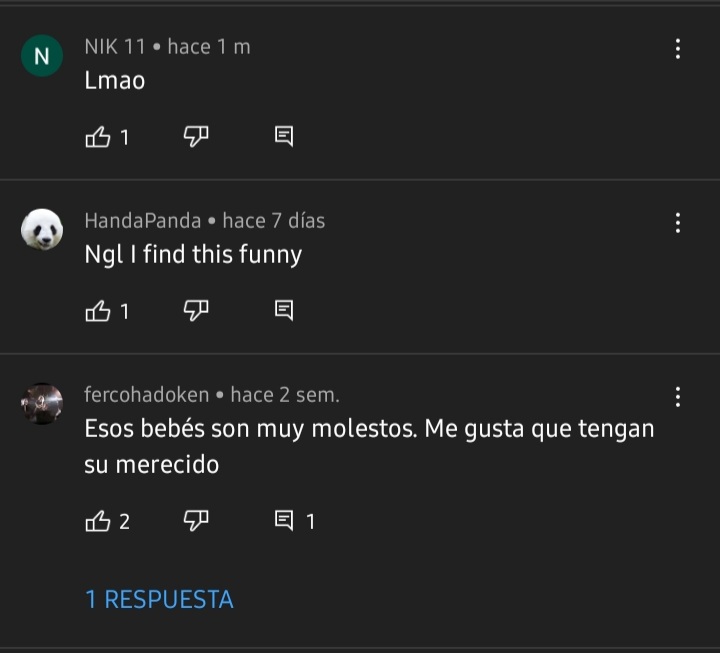Dislike HandaPanda's "Ngl I find this funny" comment
The image size is (720, 653).
point(195,311)
